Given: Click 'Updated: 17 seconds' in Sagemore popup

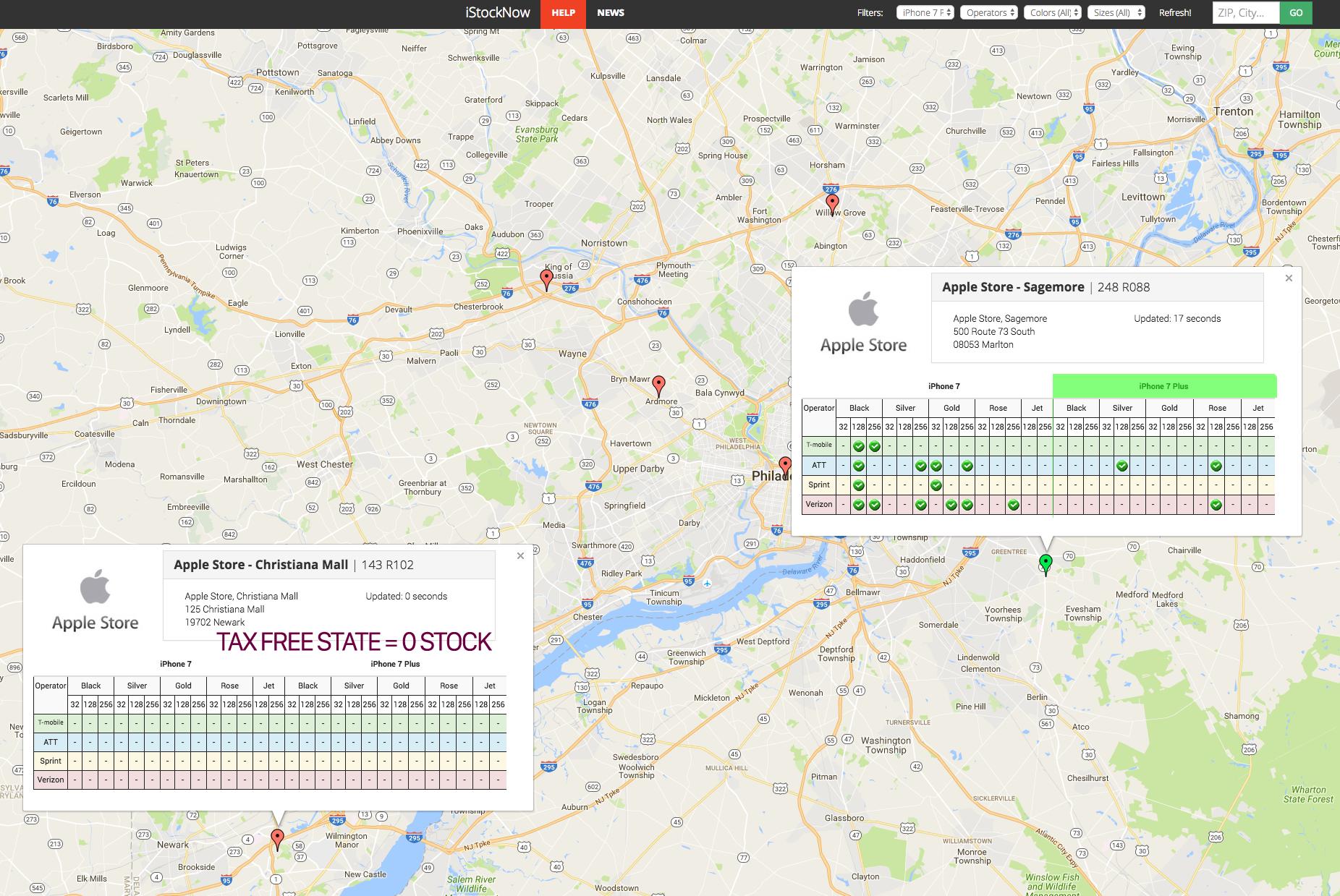Looking at the screenshot, I should coord(1177,318).
